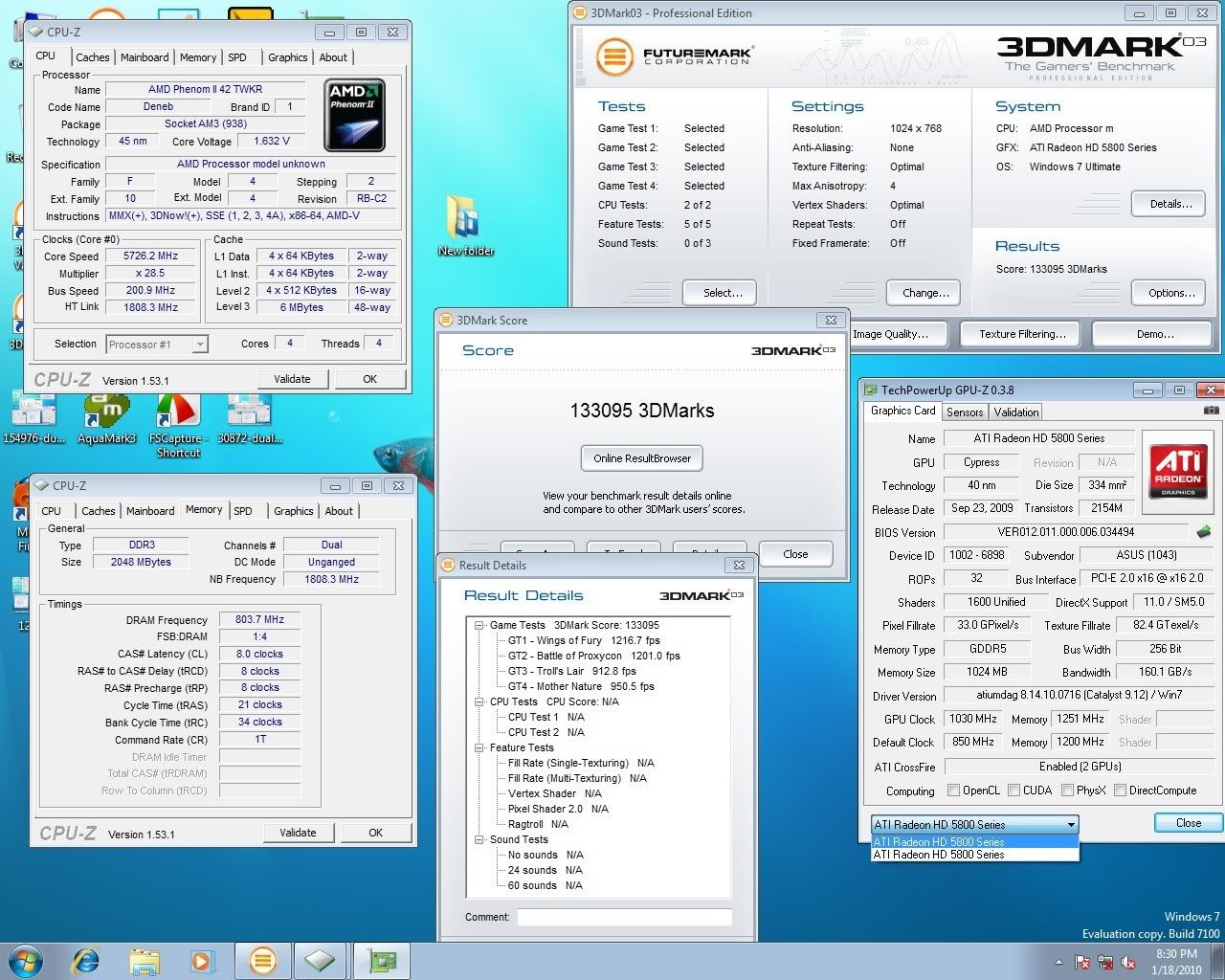Launch Internet Explorer from the taskbar
The height and width of the screenshot is (980, 1225).
tap(86, 961)
